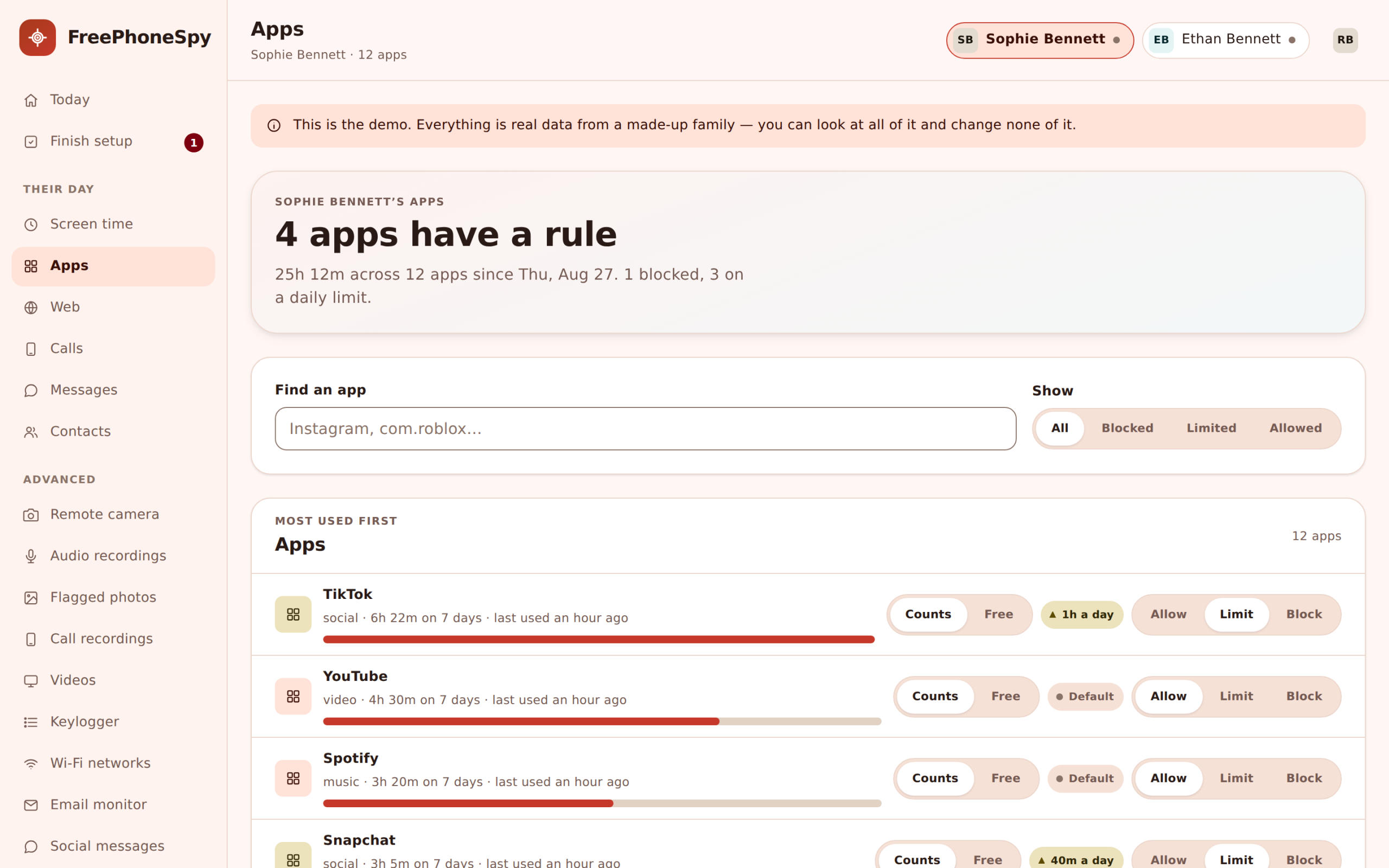Click the Keylogger list icon
The height and width of the screenshot is (868, 1389).
click(31, 722)
